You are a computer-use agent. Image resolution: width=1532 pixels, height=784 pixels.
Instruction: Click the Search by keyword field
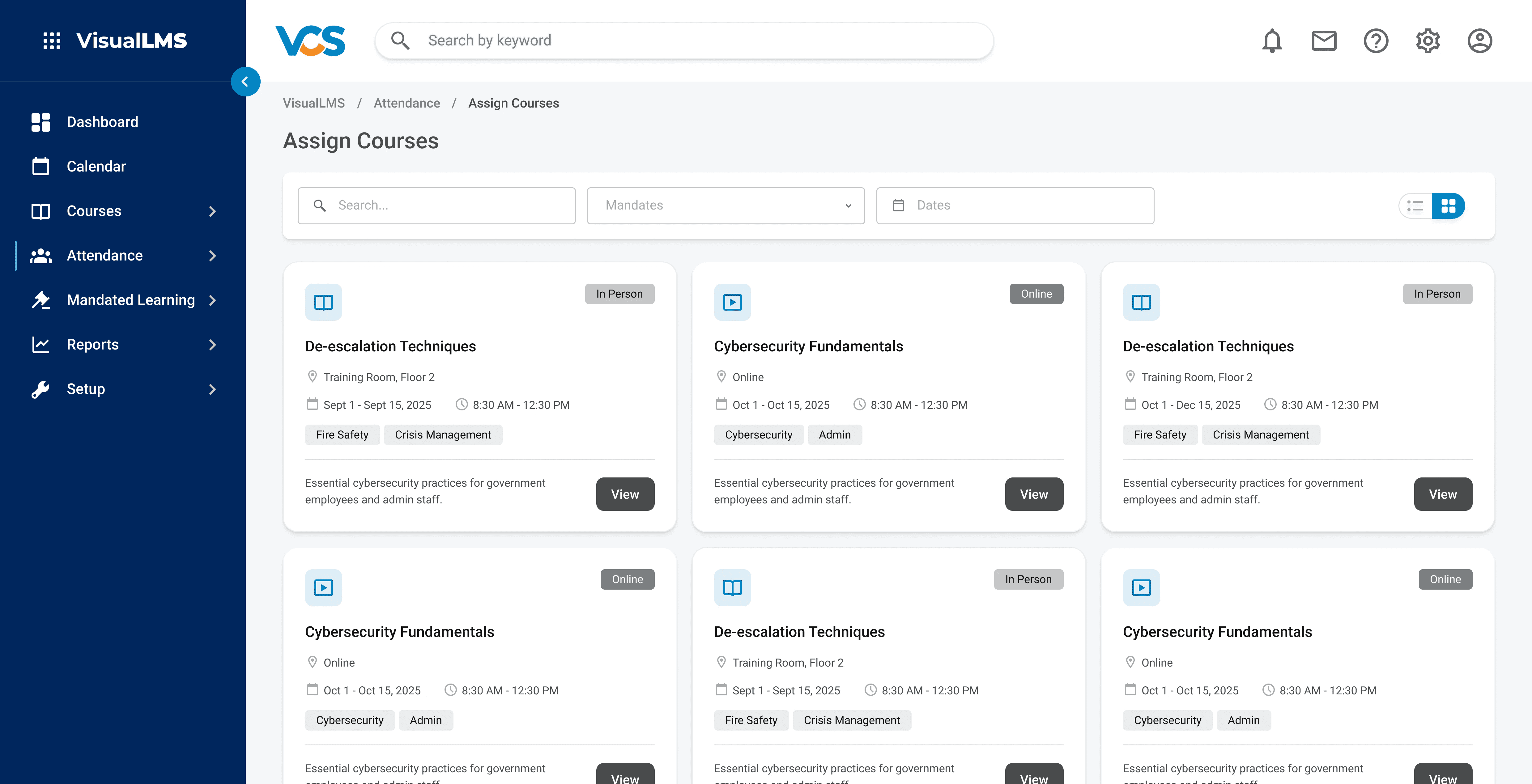click(684, 40)
